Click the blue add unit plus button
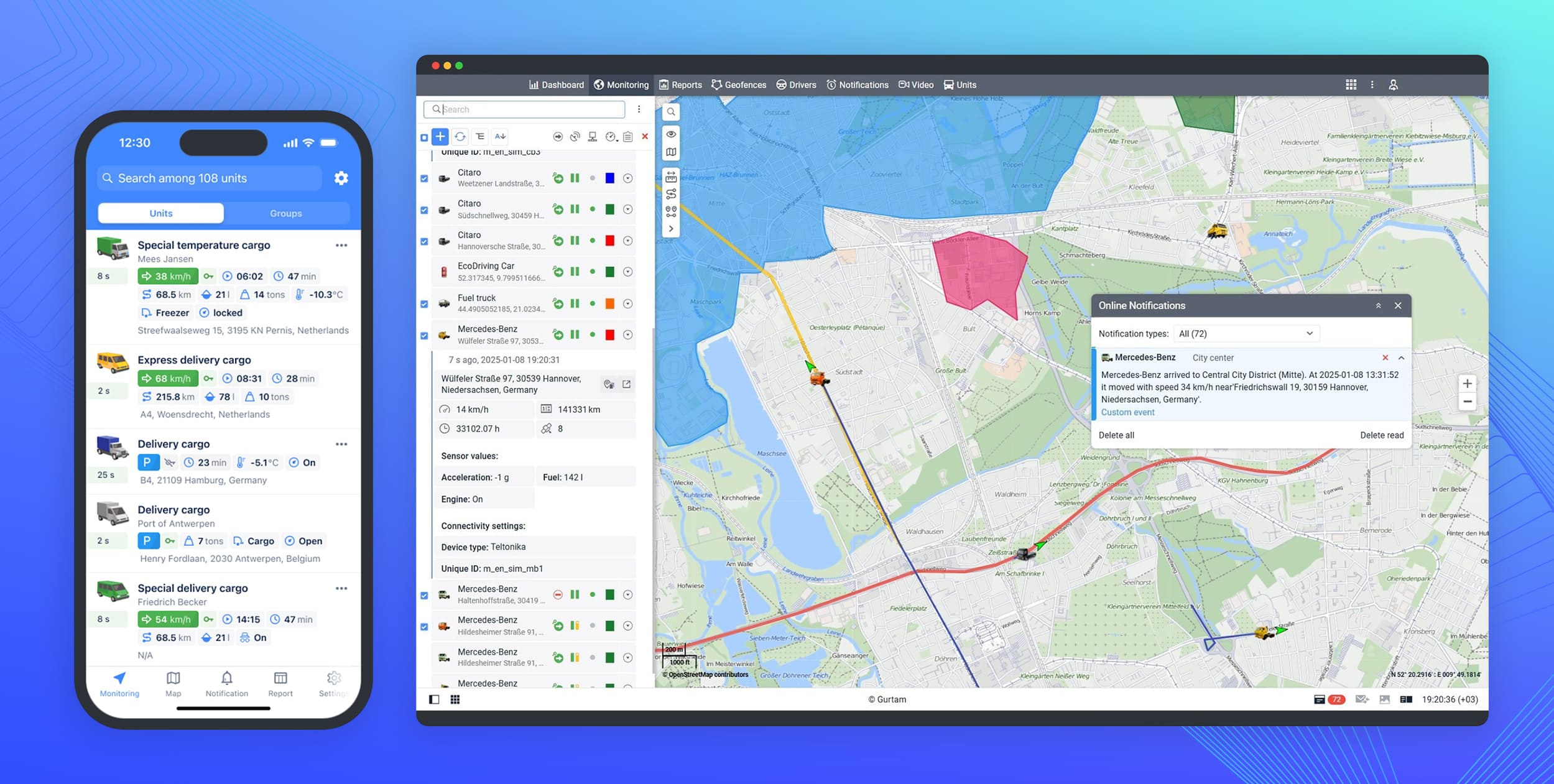 point(440,136)
